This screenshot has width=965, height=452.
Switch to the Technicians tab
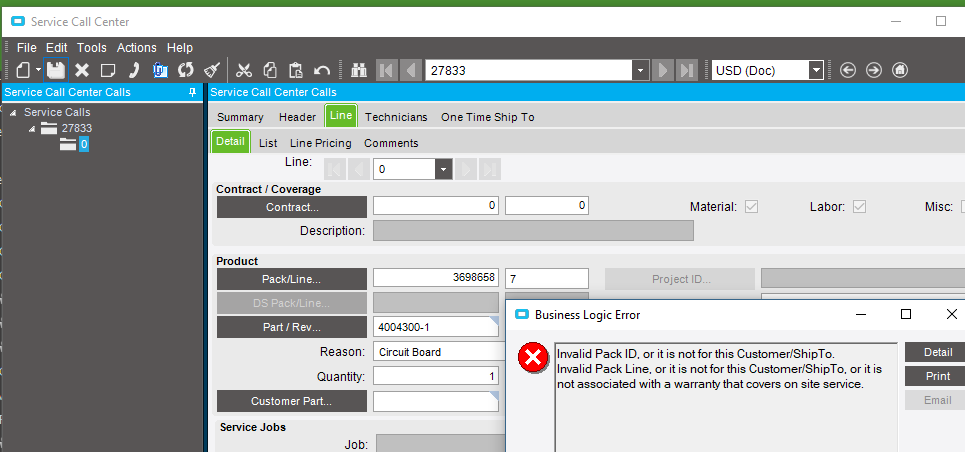[x=396, y=117]
